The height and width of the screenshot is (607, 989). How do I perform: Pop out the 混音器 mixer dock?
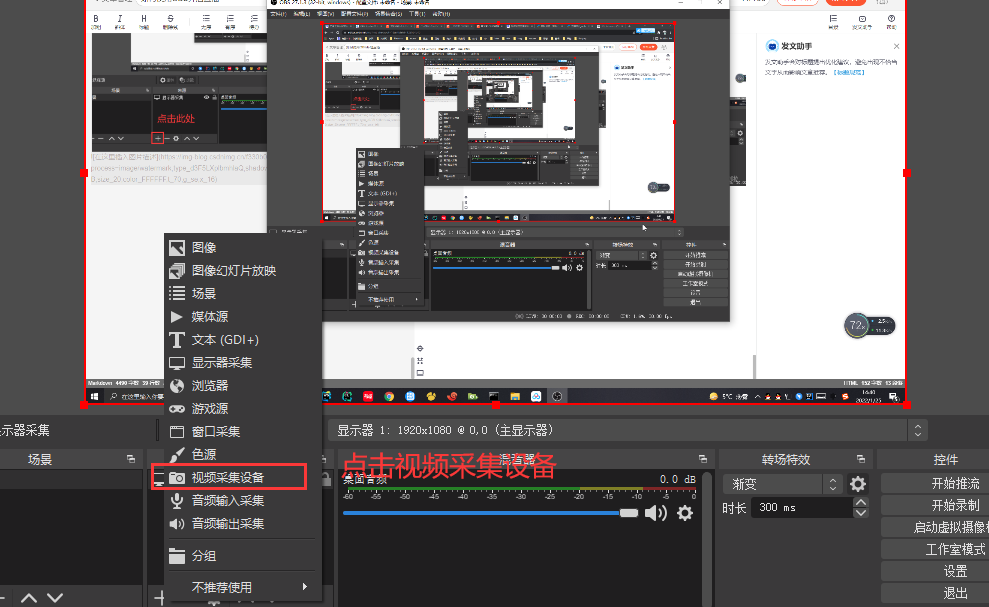tap(703, 459)
